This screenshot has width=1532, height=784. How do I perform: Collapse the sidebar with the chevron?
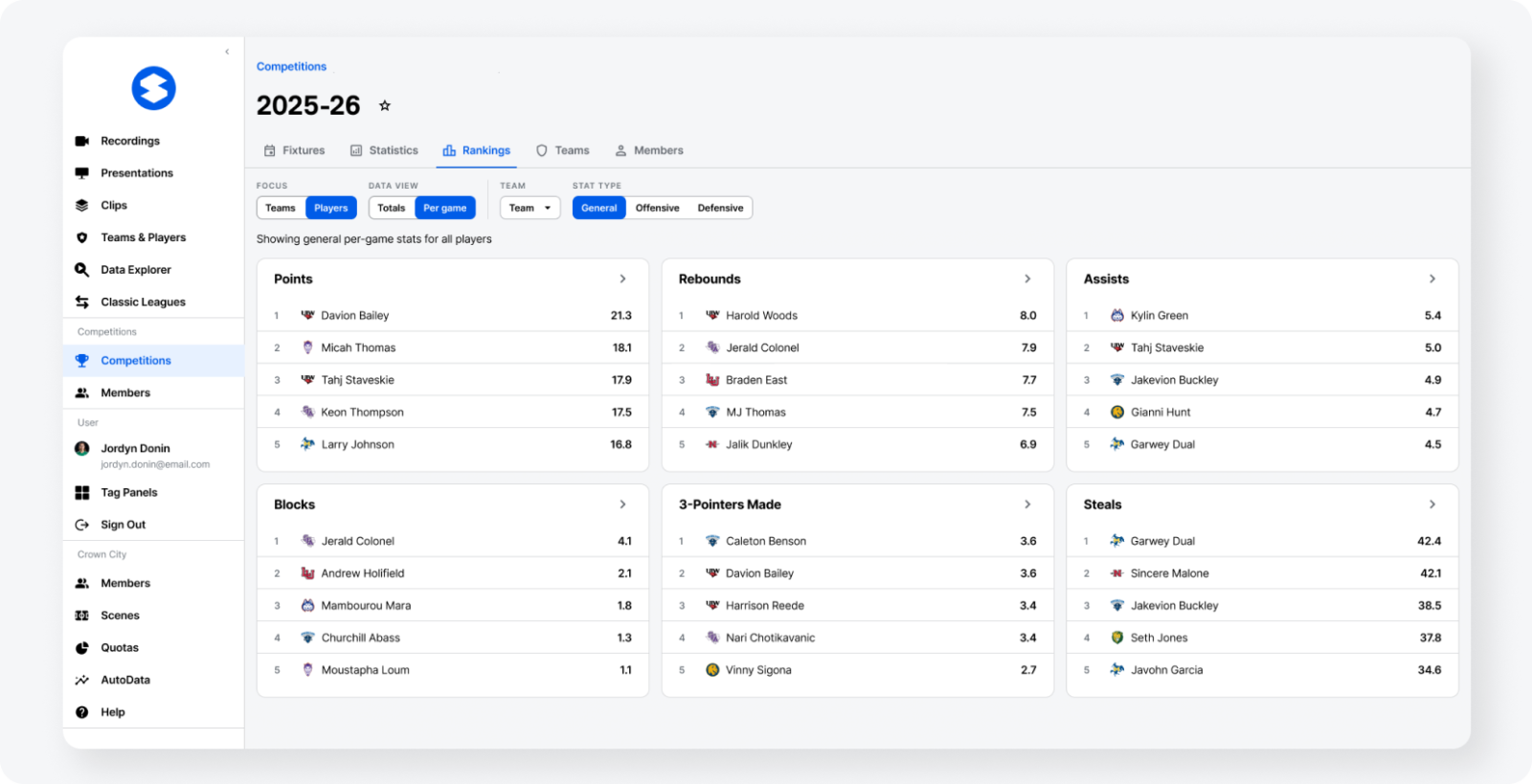point(227,52)
